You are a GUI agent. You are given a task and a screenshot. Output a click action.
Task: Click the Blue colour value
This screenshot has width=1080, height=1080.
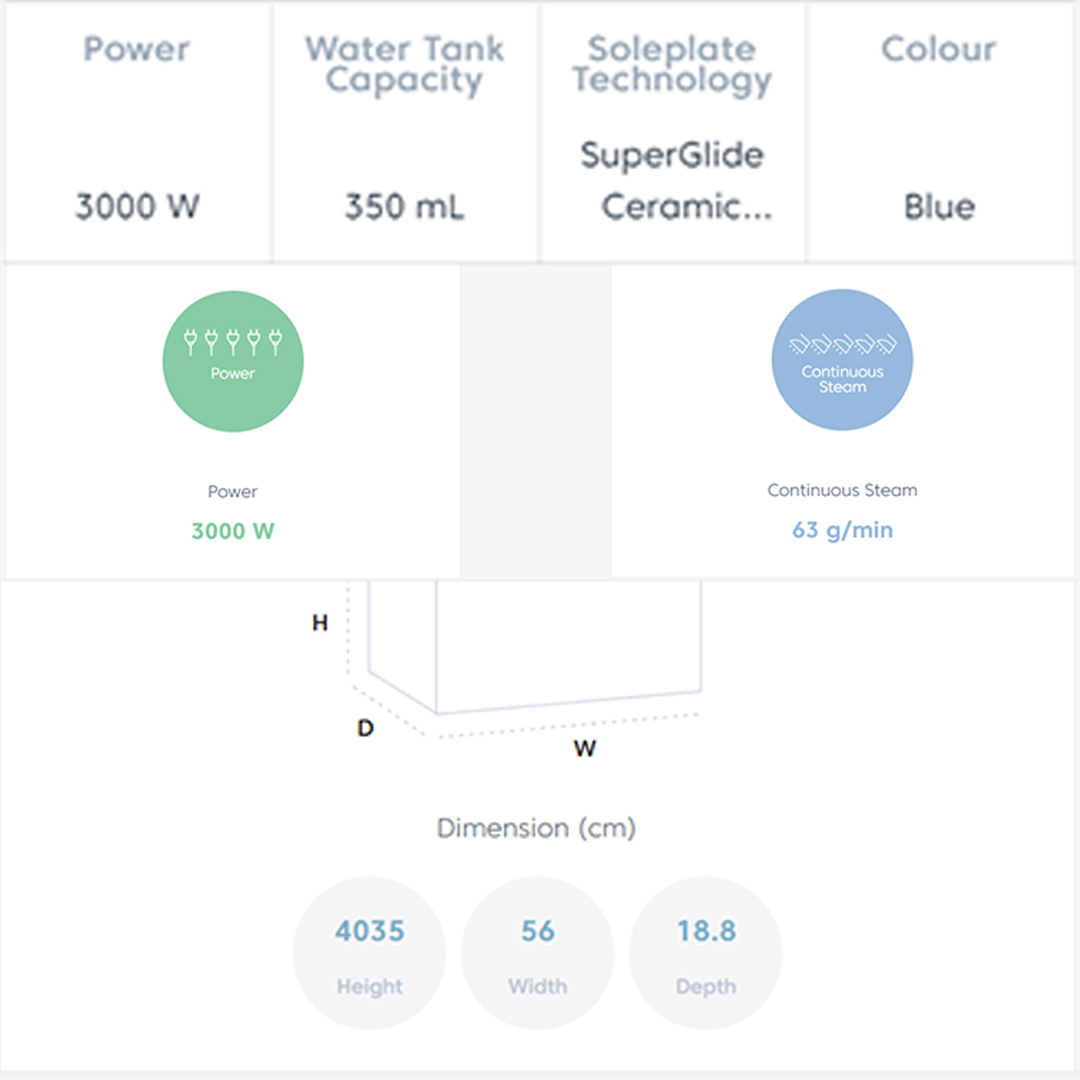pos(939,207)
